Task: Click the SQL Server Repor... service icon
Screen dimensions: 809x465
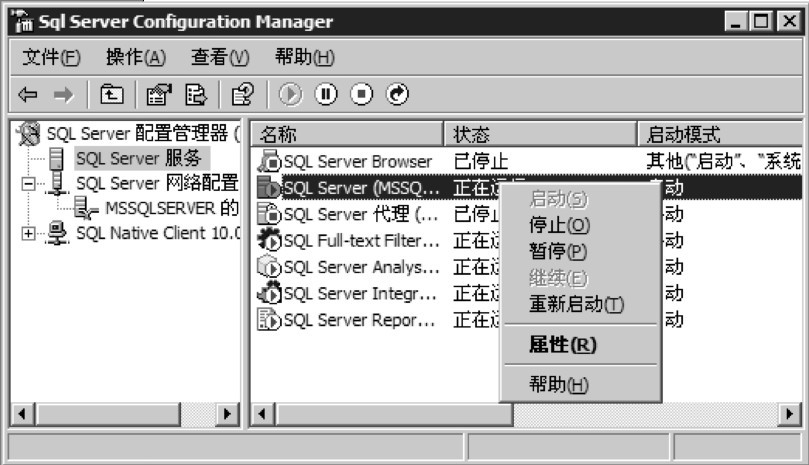Action: coord(269,319)
